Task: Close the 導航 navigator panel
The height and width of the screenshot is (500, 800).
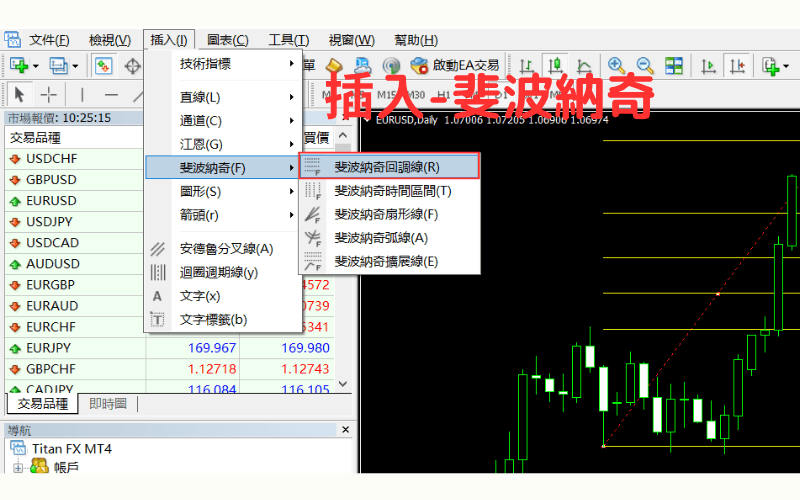Action: [x=345, y=430]
